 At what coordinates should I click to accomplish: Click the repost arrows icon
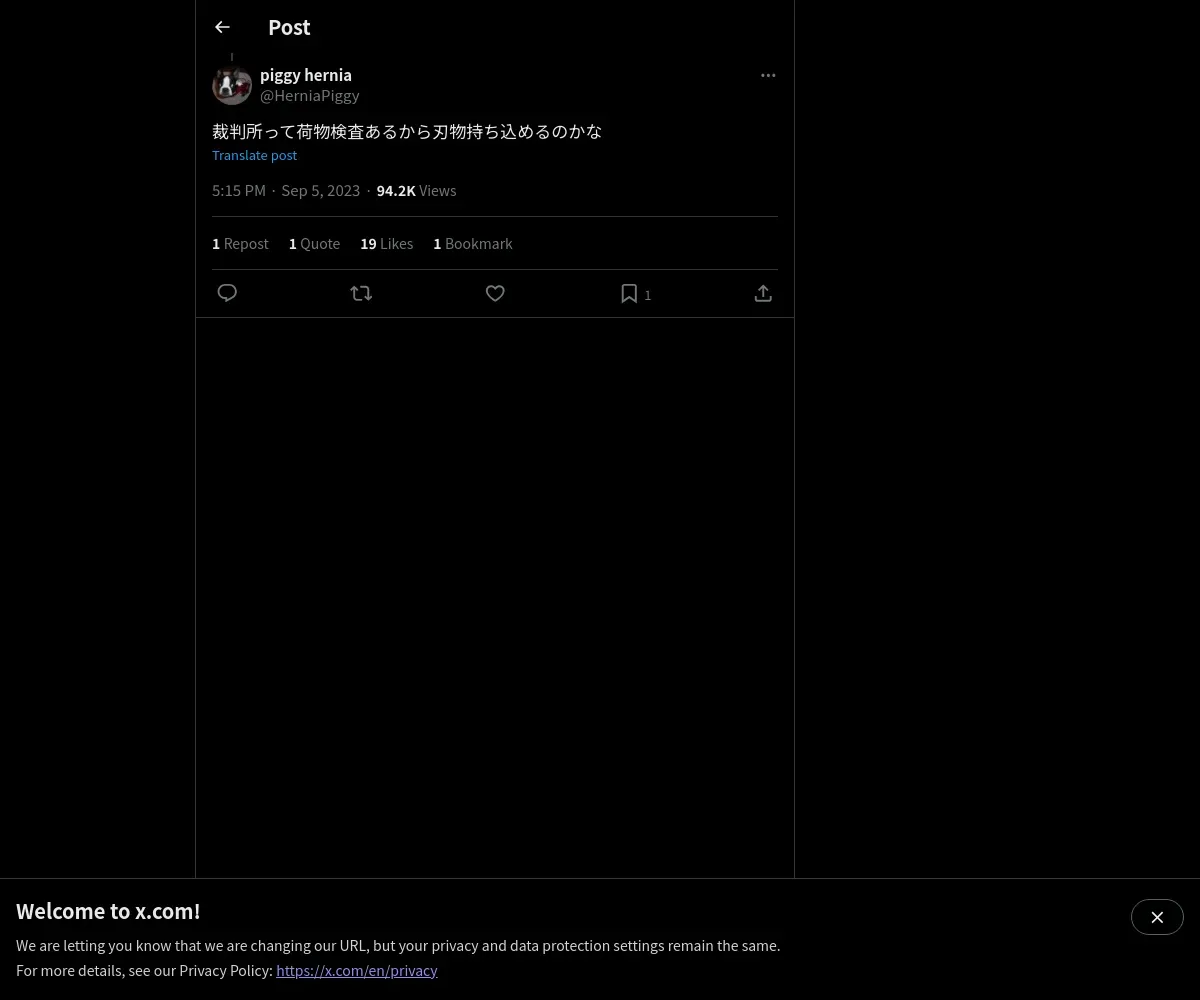361,293
